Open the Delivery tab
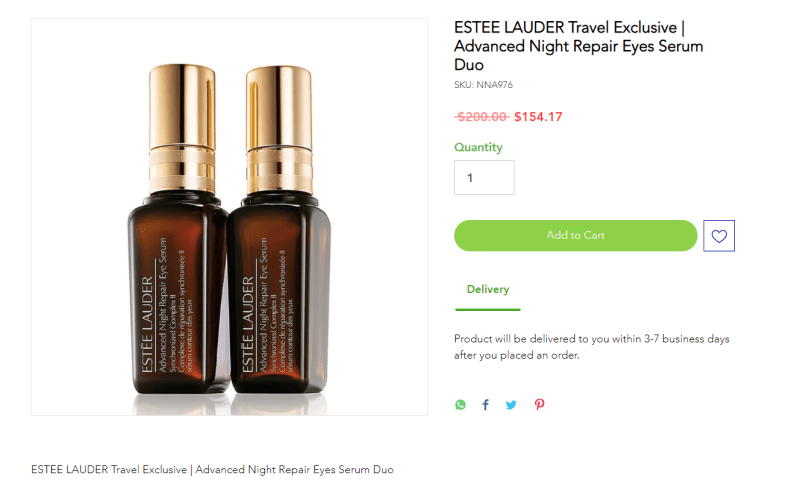The width and height of the screenshot is (800, 481). [x=488, y=289]
